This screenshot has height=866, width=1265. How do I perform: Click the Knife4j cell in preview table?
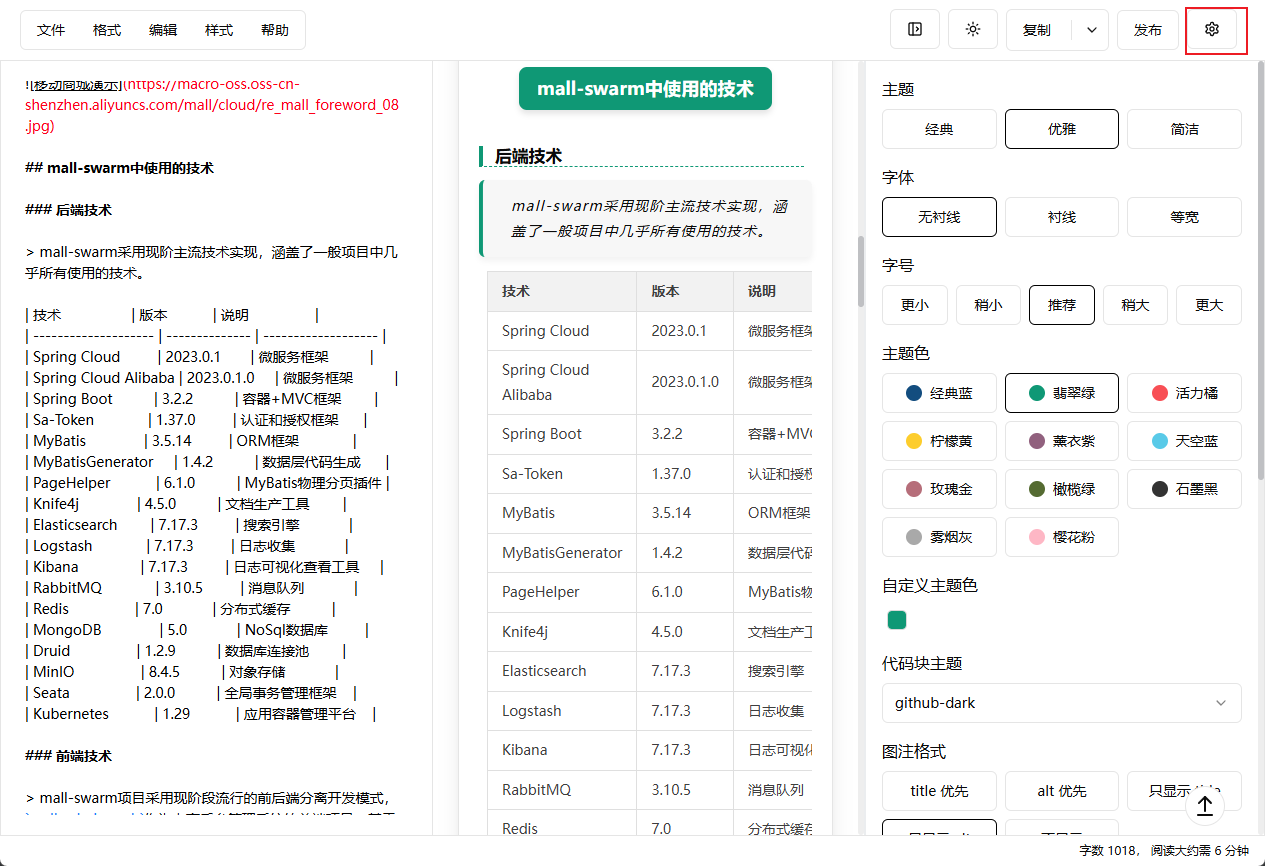tap(562, 632)
